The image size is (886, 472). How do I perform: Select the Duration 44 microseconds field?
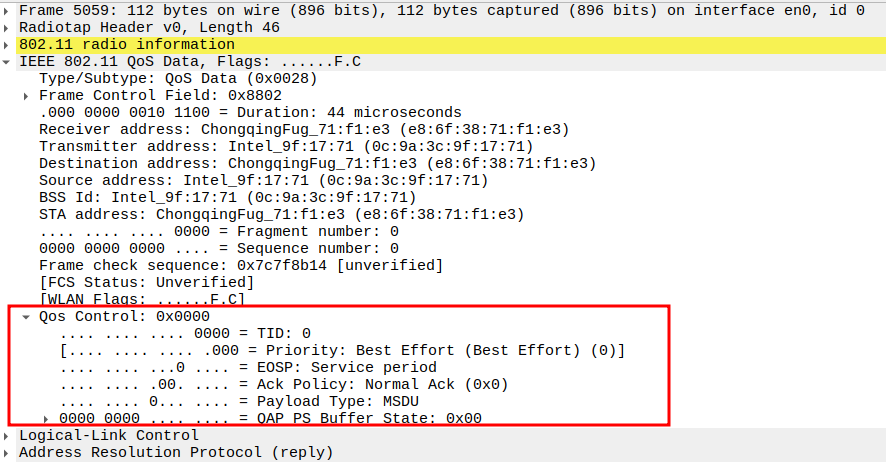point(250,112)
